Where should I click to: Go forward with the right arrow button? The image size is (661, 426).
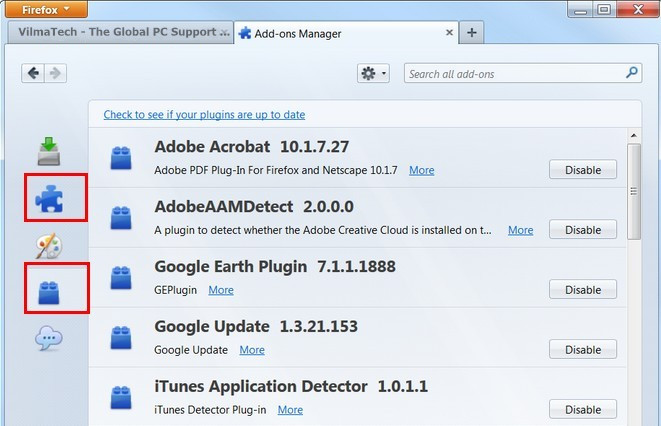point(56,73)
